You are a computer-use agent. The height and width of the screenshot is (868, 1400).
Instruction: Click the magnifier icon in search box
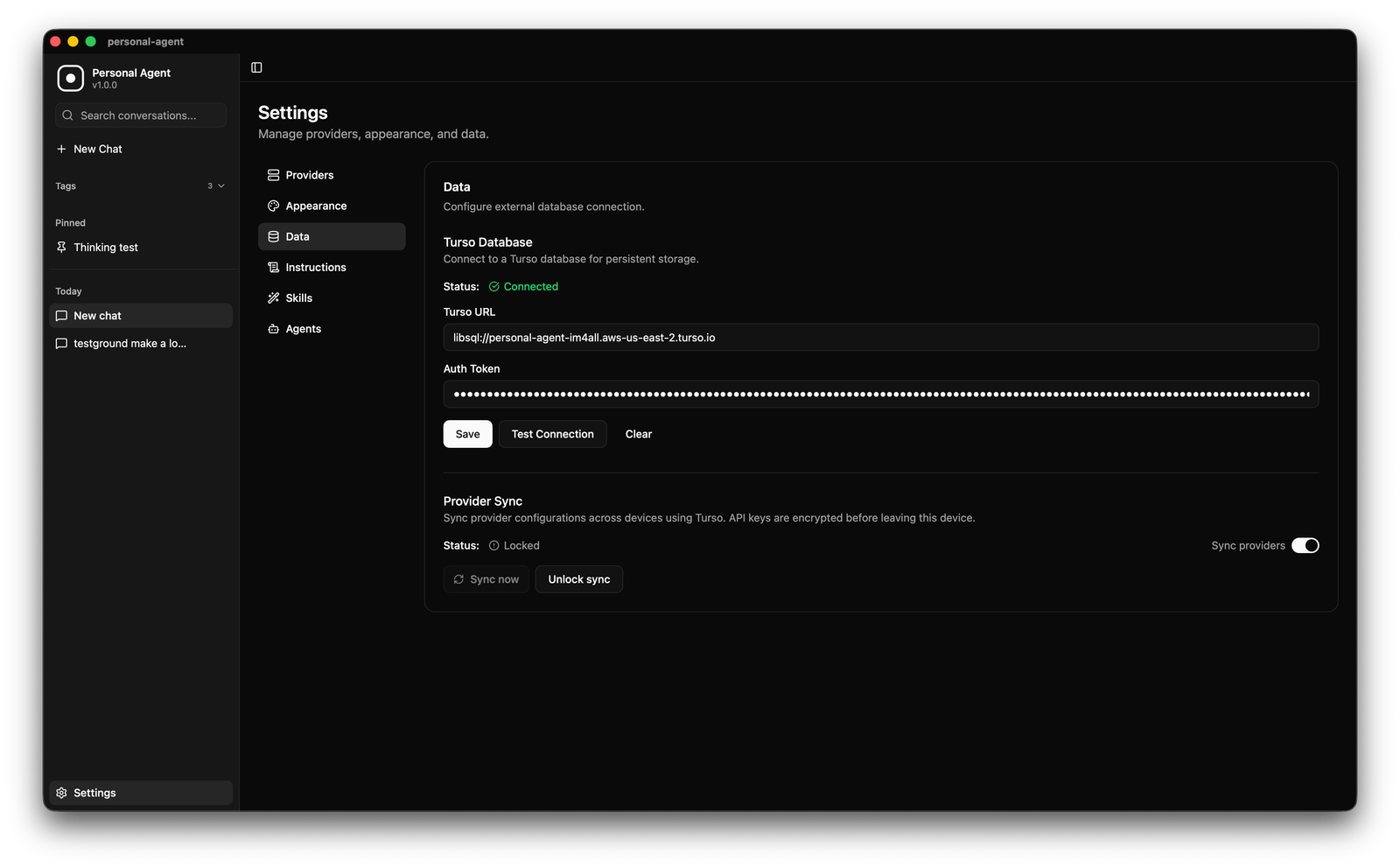tap(67, 115)
